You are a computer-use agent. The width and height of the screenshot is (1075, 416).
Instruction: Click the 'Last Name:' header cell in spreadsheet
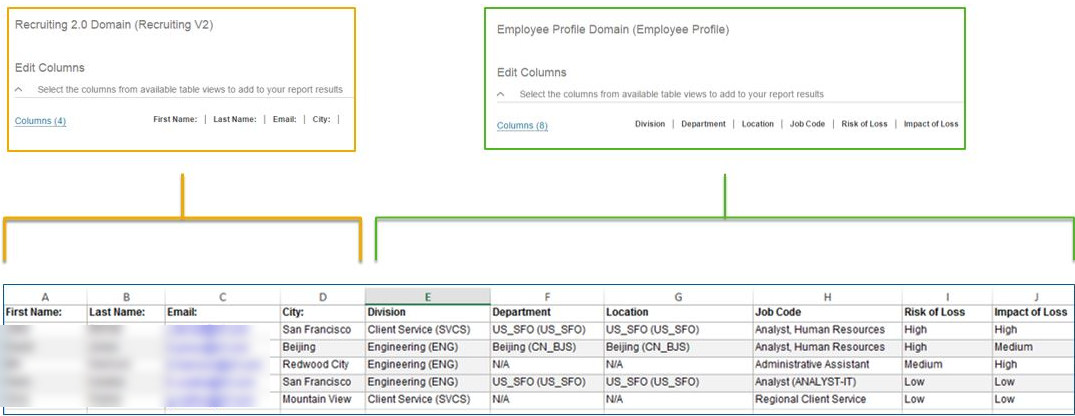tap(126, 313)
